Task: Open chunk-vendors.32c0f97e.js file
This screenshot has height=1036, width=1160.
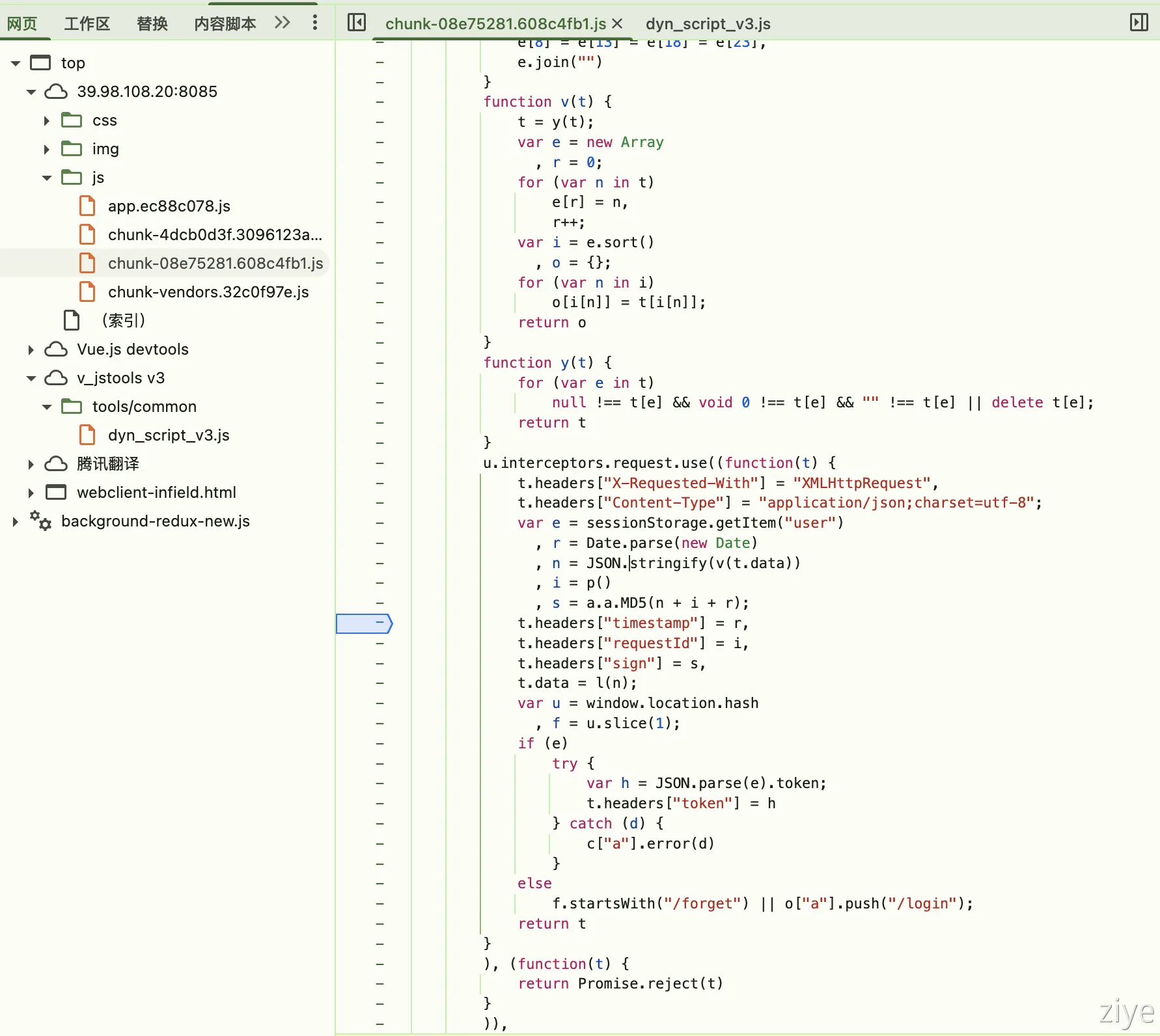Action: [x=208, y=292]
